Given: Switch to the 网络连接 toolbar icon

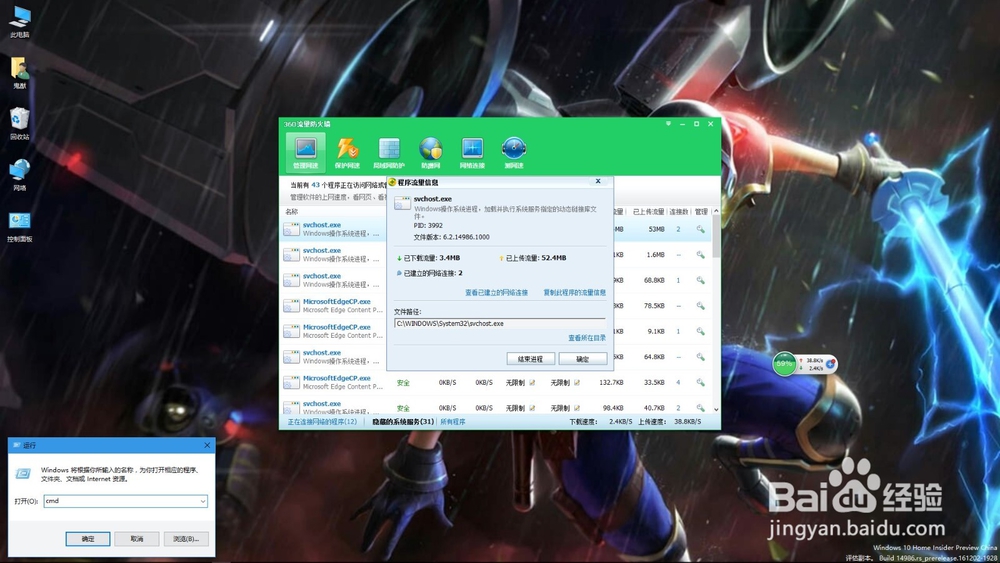Looking at the screenshot, I should (472, 152).
